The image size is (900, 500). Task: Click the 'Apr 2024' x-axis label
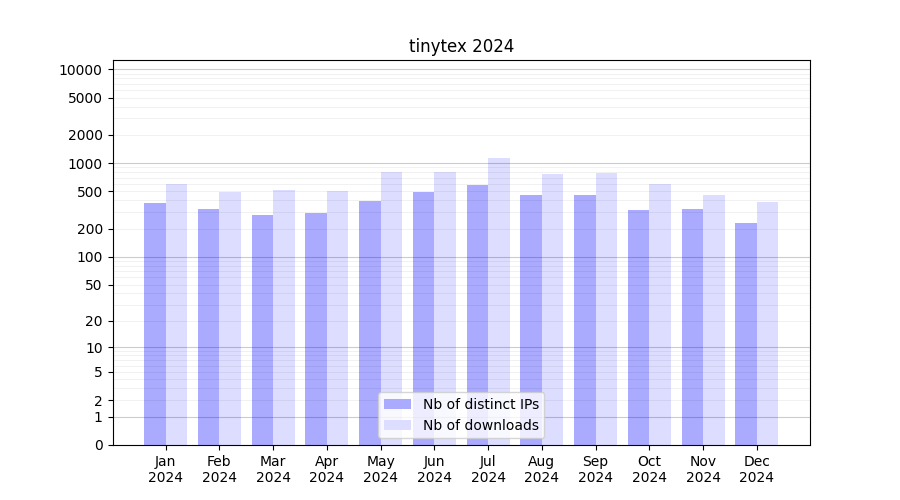click(x=327, y=469)
